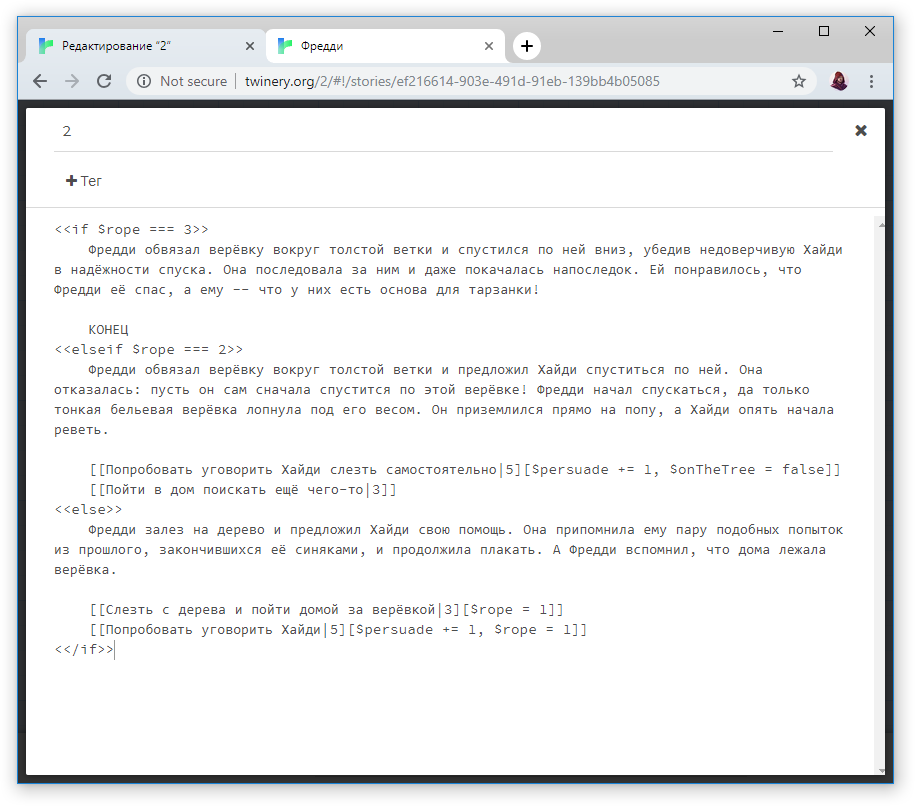Screen dimensions: 915x806
Task: Close the "Фредди" browser tab
Action: [489, 46]
